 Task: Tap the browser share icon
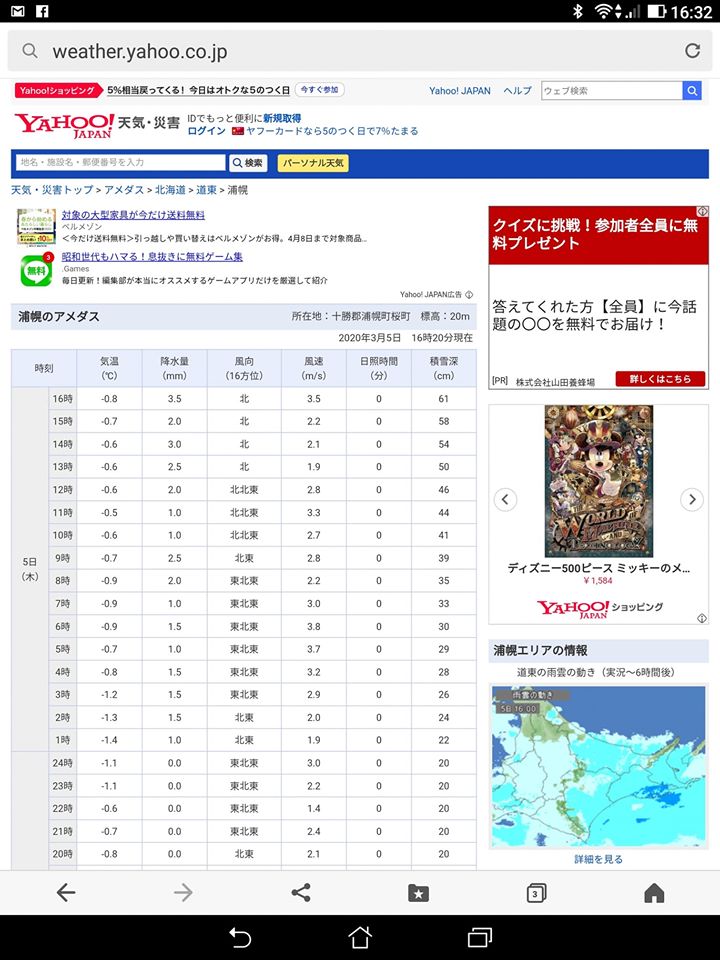(x=300, y=893)
